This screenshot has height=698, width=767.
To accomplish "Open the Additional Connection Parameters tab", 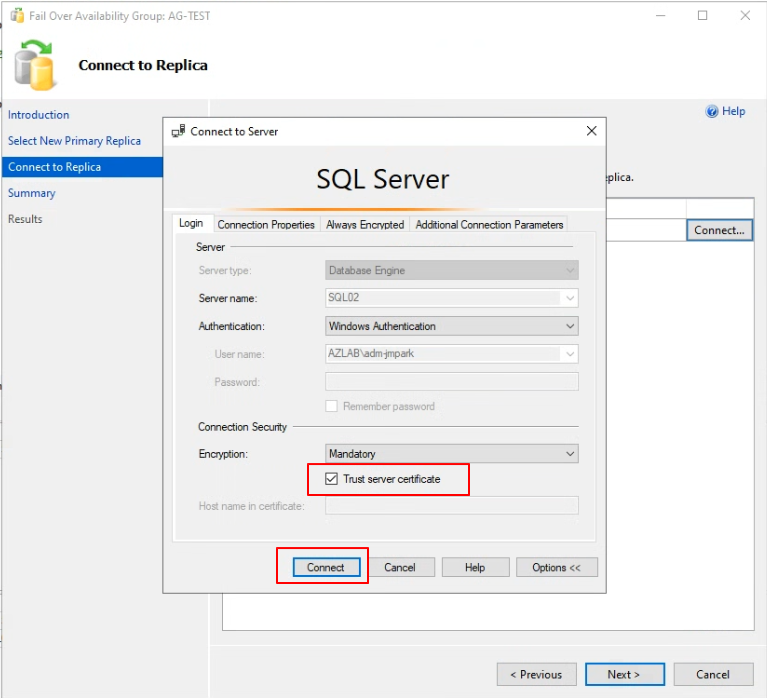I will pyautogui.click(x=489, y=225).
